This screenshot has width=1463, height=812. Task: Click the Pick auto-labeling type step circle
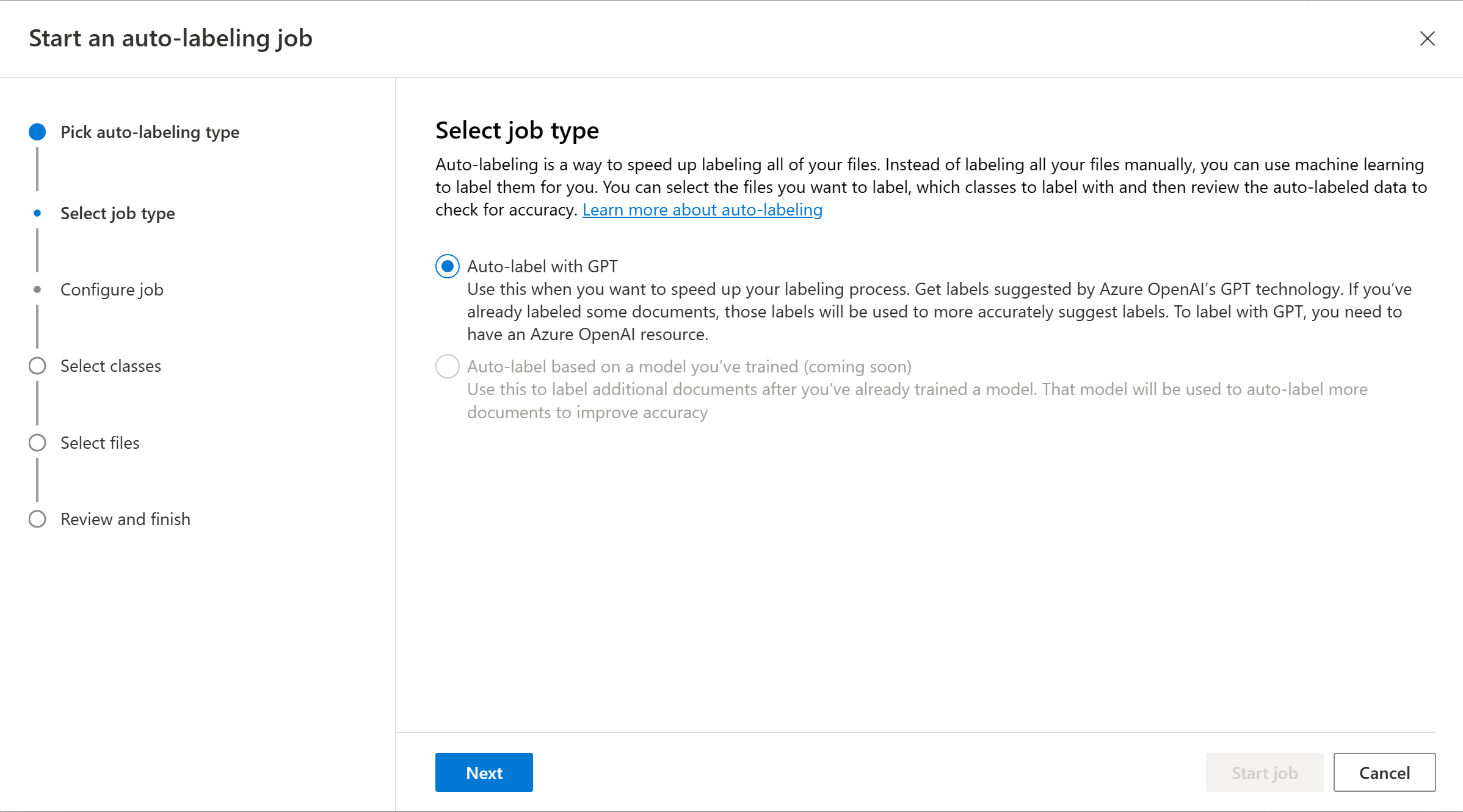click(37, 132)
